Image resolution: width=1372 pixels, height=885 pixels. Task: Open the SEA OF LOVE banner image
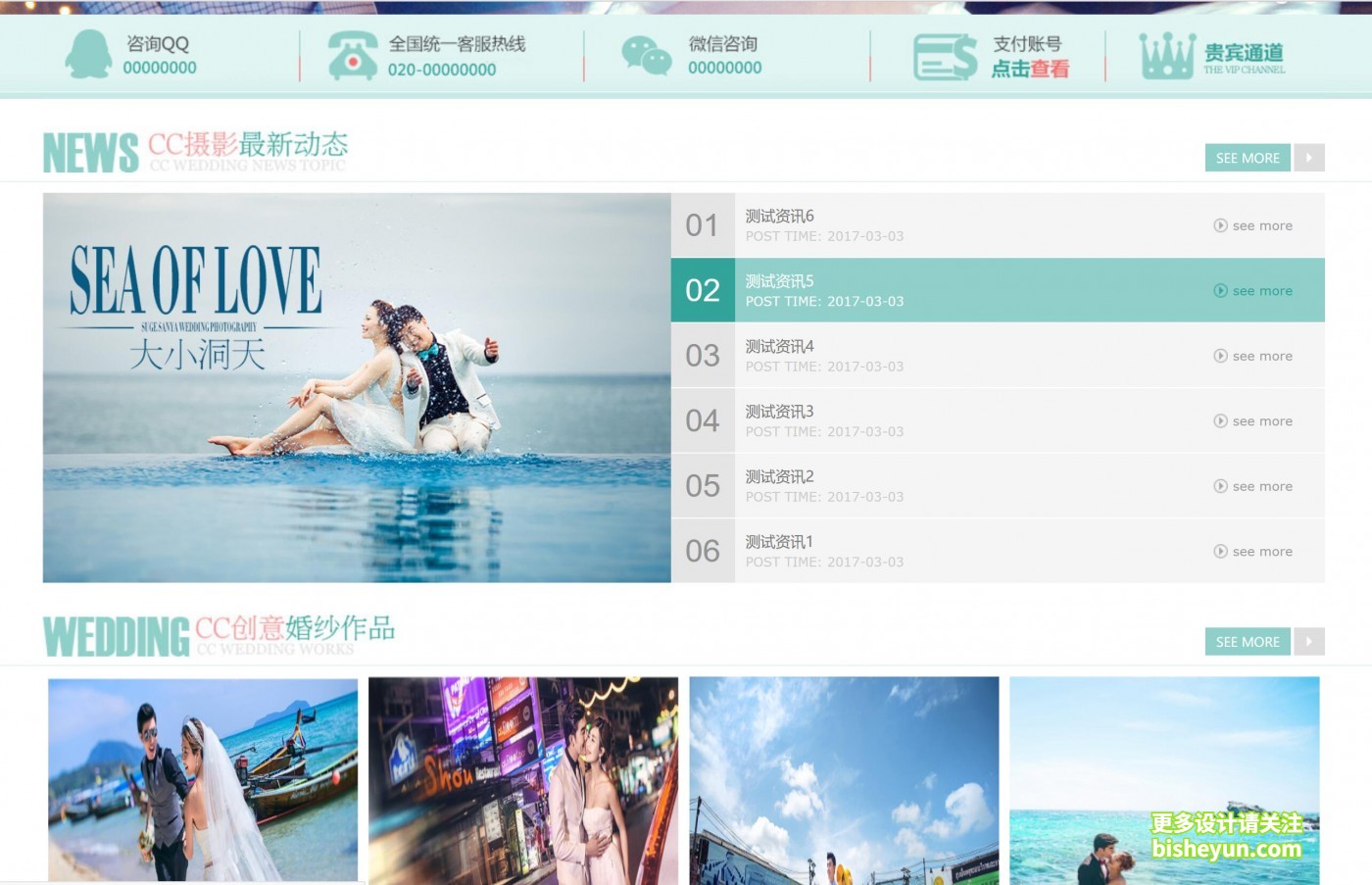(x=357, y=387)
